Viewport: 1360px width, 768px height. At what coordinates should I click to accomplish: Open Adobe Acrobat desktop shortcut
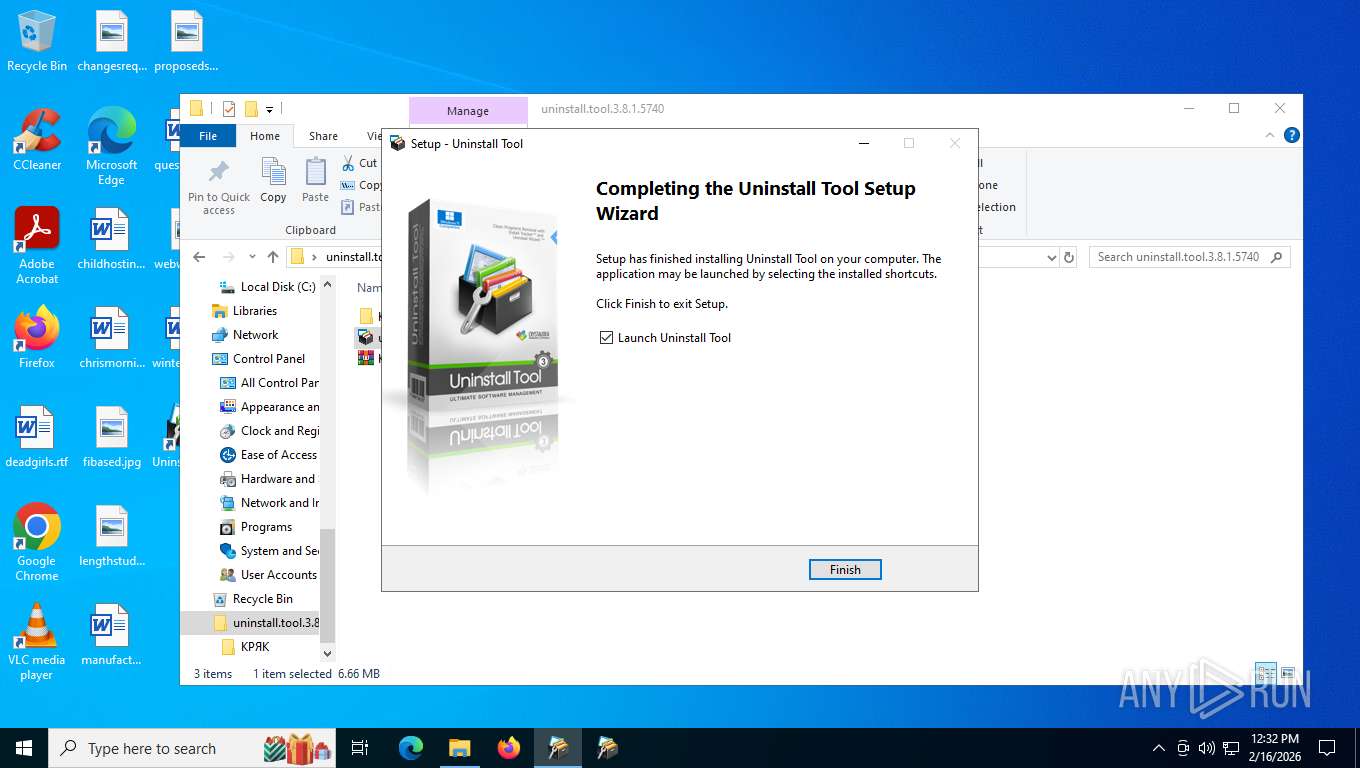[x=37, y=246]
